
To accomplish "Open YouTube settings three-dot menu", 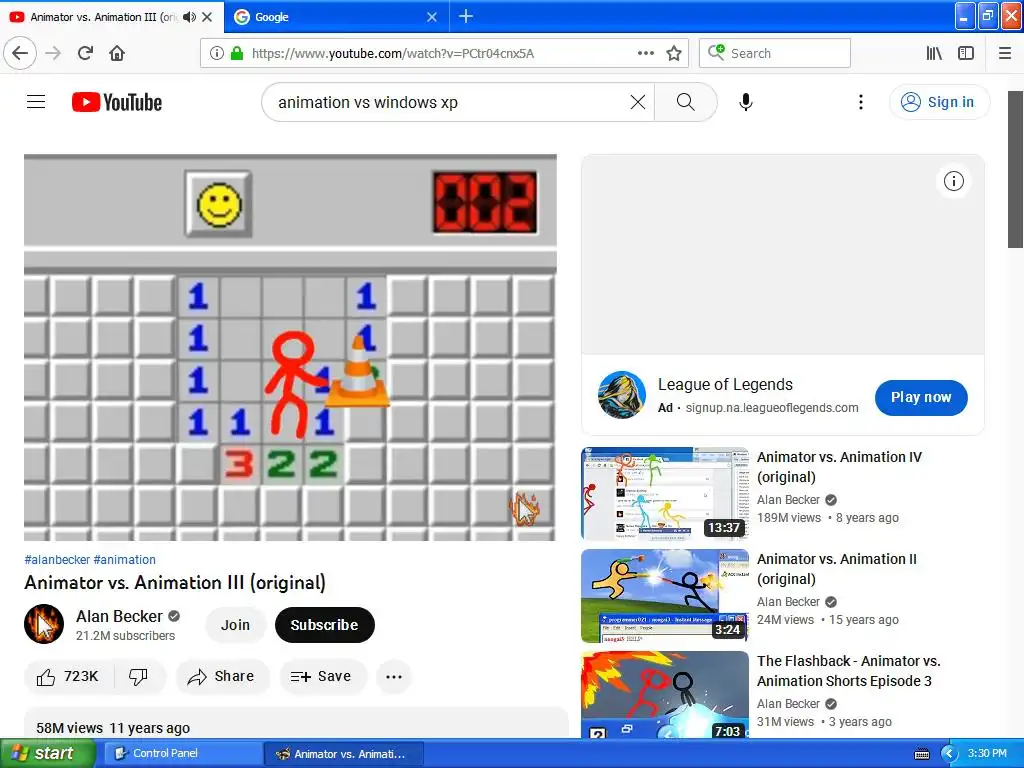I will pos(861,102).
